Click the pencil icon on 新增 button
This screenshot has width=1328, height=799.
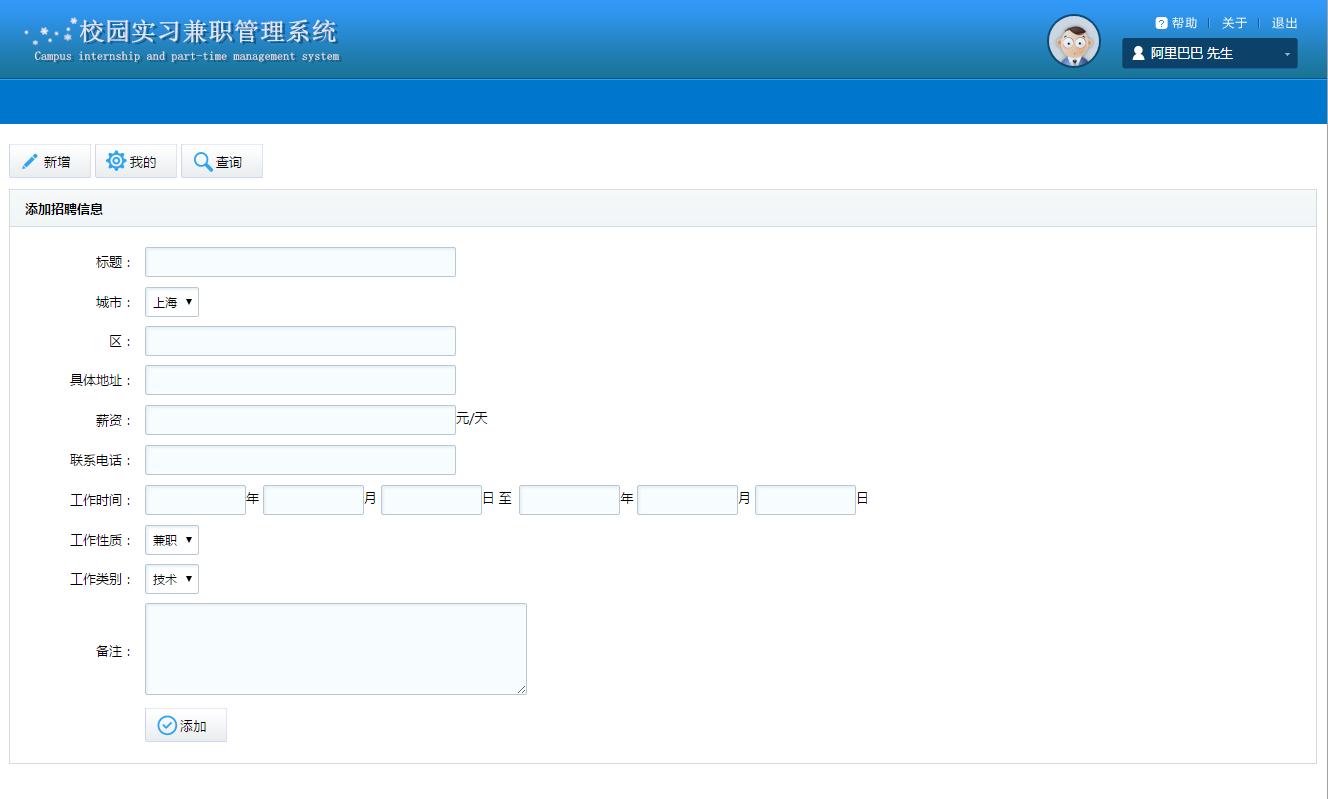pyautogui.click(x=30, y=161)
